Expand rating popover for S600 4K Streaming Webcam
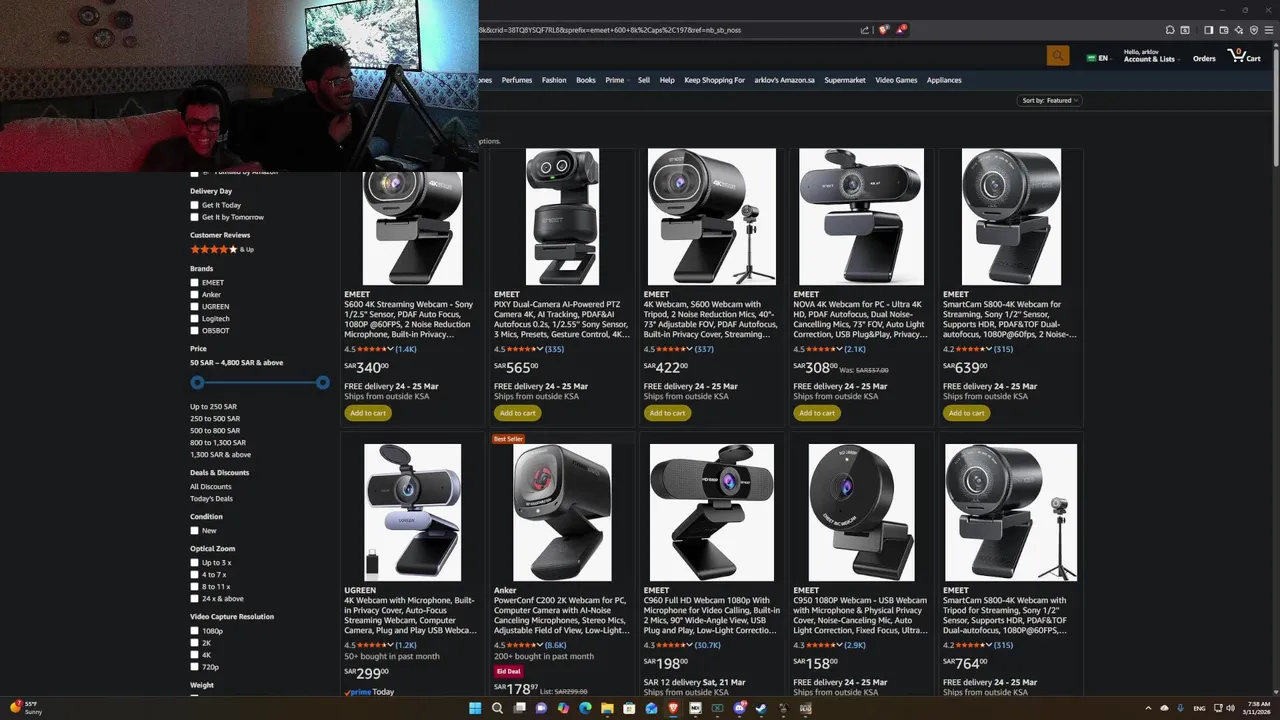Screen dimensions: 1280x720 click(x=390, y=349)
